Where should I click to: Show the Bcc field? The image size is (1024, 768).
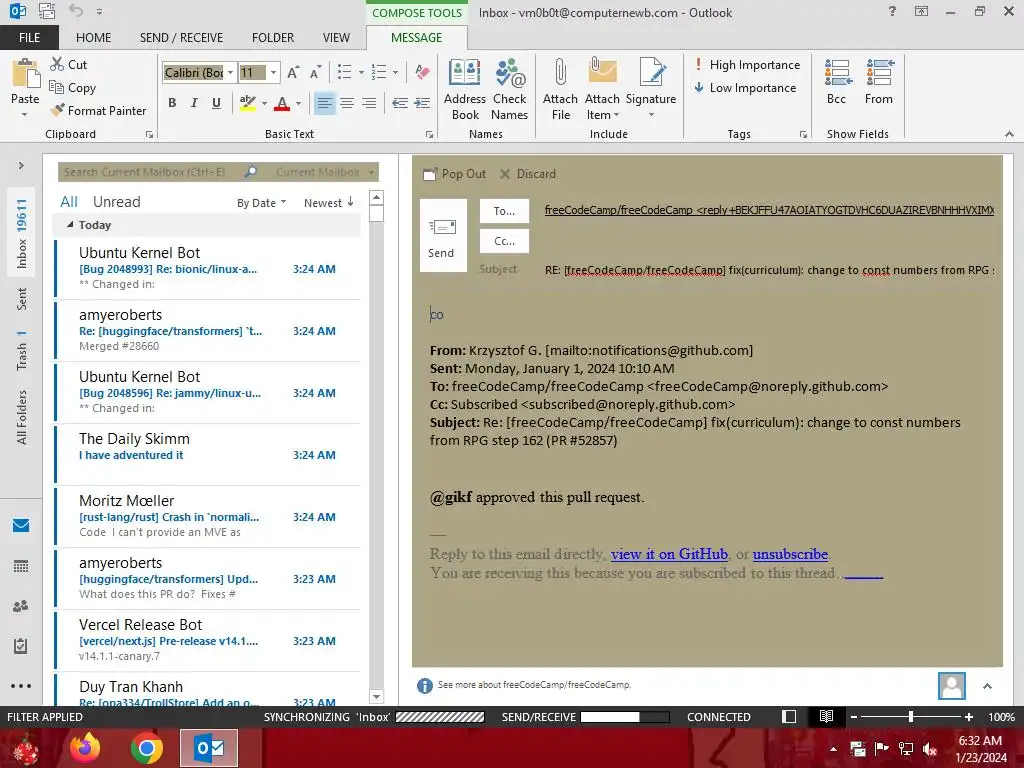[837, 82]
